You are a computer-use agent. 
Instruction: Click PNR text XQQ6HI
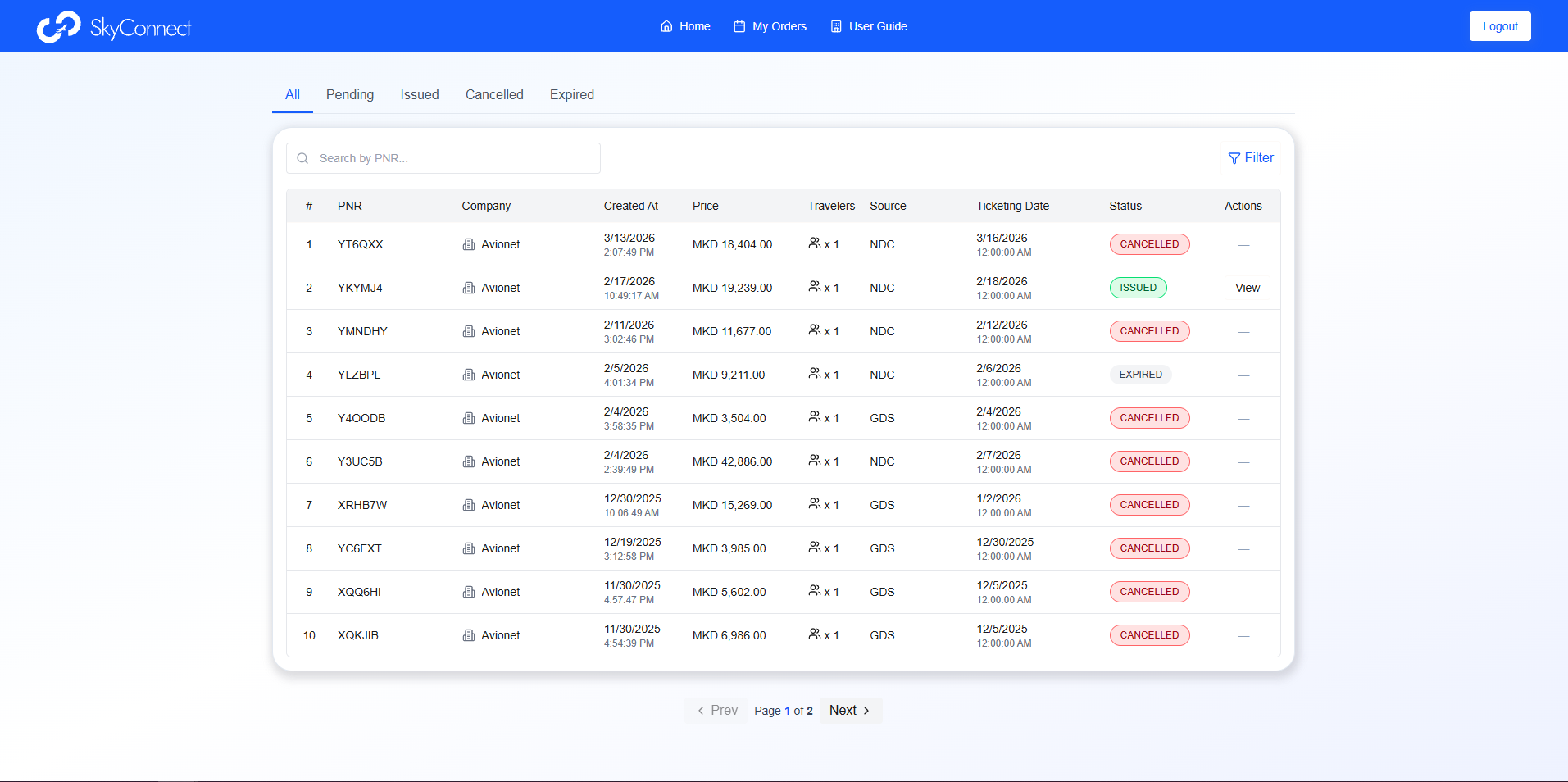[359, 592]
